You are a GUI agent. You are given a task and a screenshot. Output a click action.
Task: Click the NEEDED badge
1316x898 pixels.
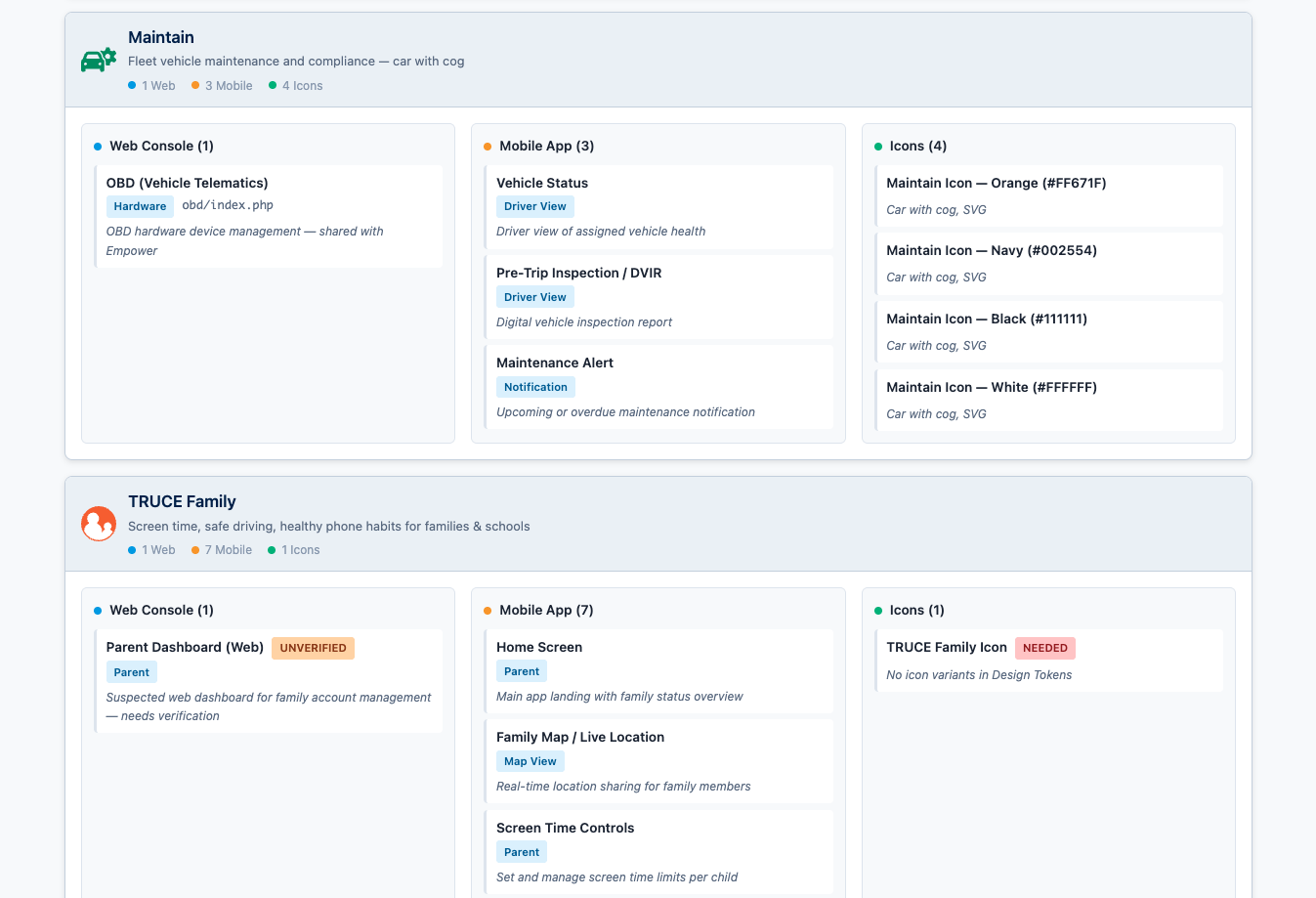pos(1045,648)
